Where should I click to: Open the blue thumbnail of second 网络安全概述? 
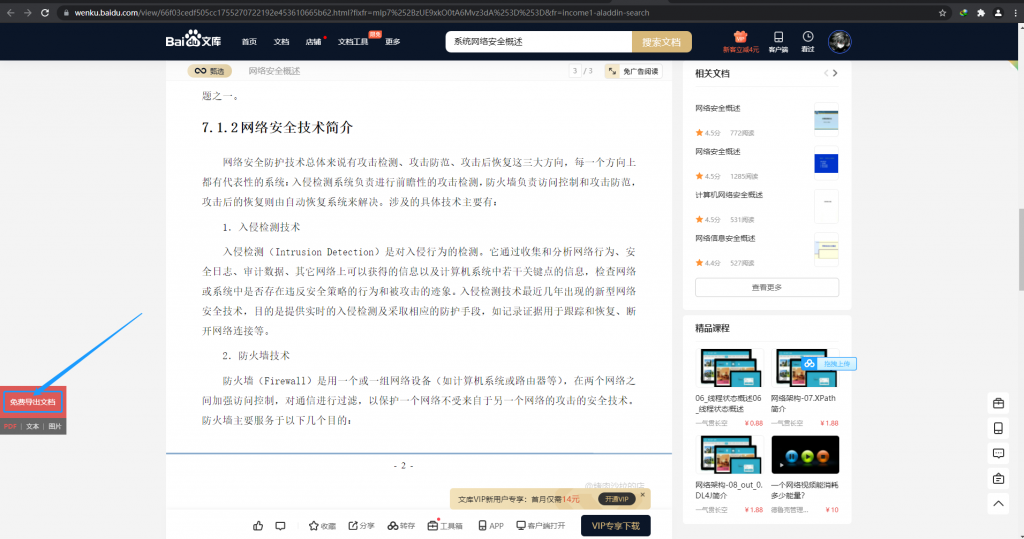(x=826, y=163)
